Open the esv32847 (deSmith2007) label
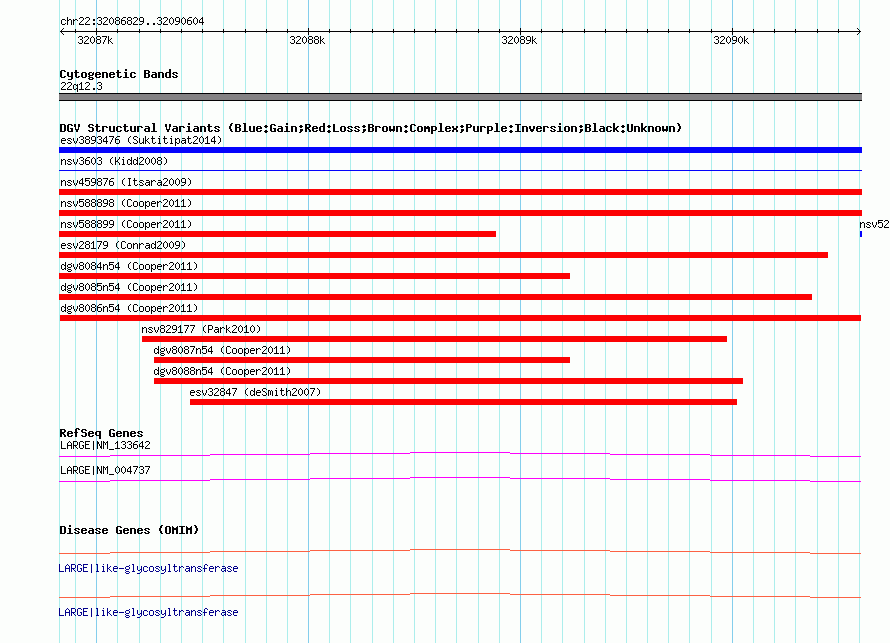The width and height of the screenshot is (890, 643). click(x=255, y=392)
